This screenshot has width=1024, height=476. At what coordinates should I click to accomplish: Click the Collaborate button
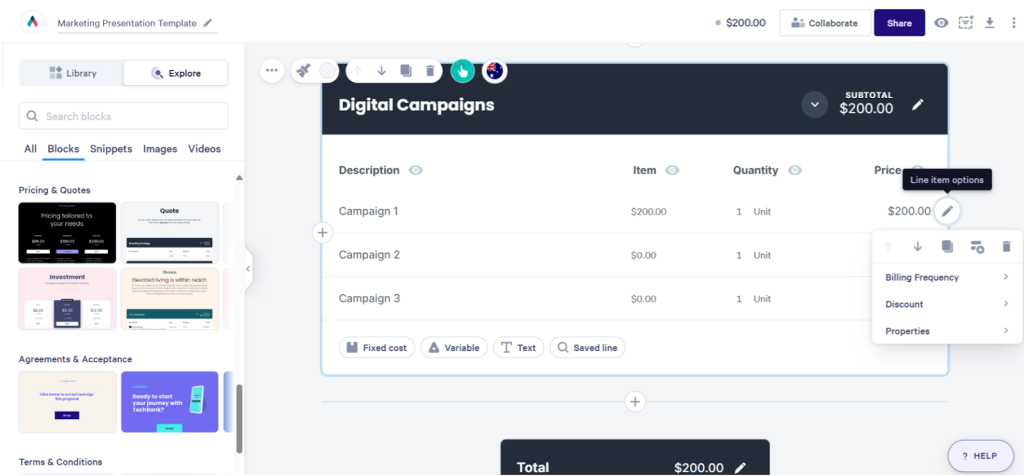[825, 23]
